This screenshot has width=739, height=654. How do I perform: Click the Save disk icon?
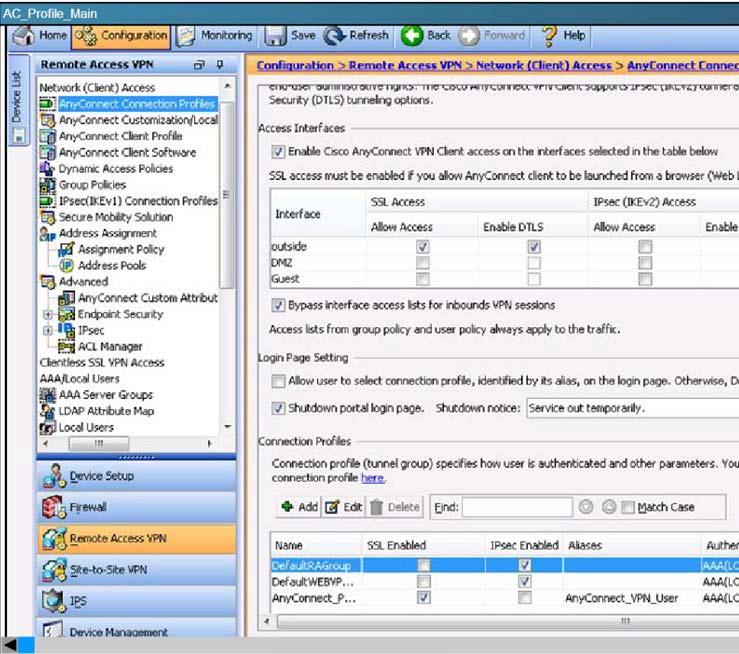(x=276, y=35)
